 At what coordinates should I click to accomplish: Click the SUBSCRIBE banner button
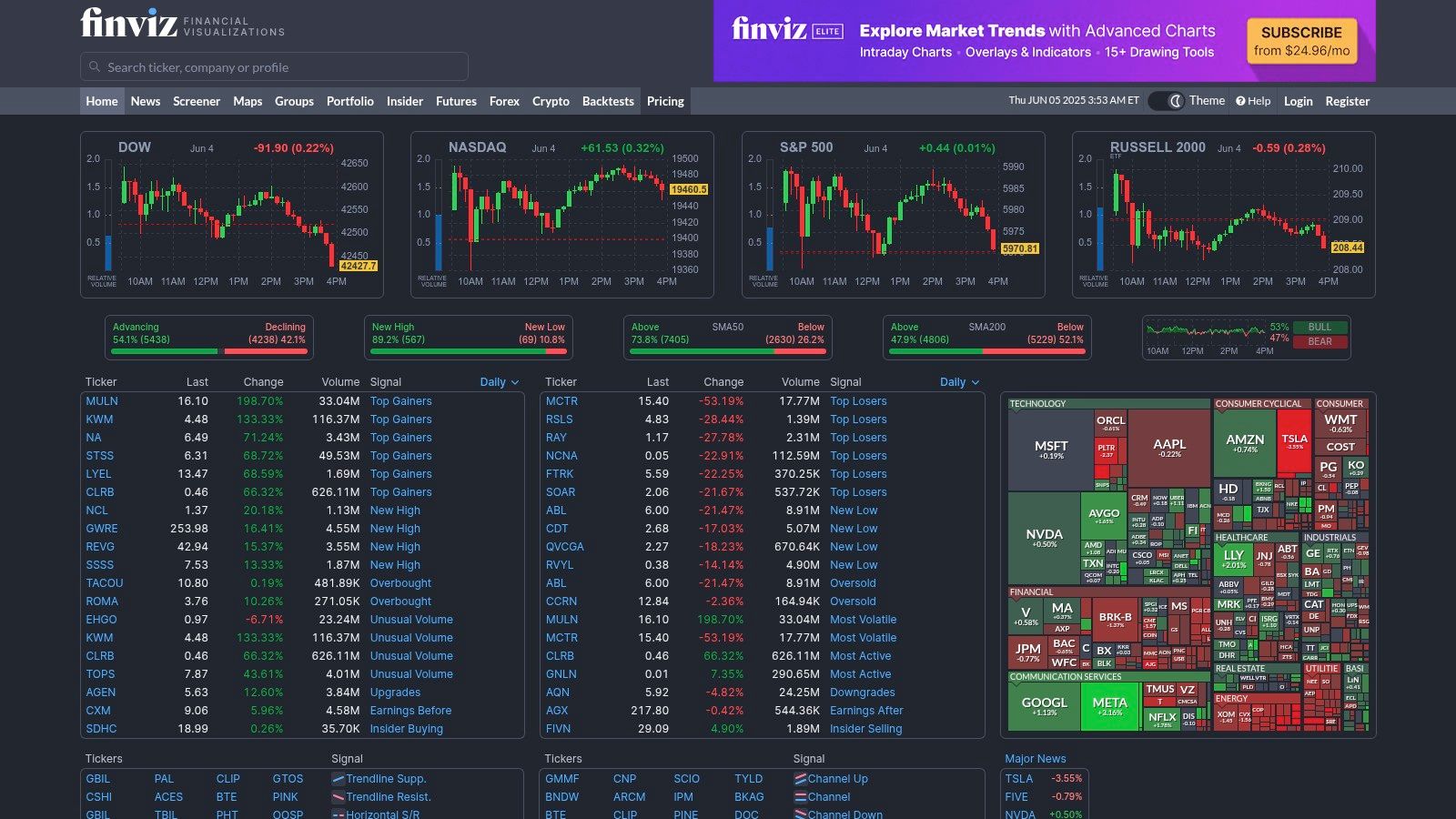(1301, 41)
